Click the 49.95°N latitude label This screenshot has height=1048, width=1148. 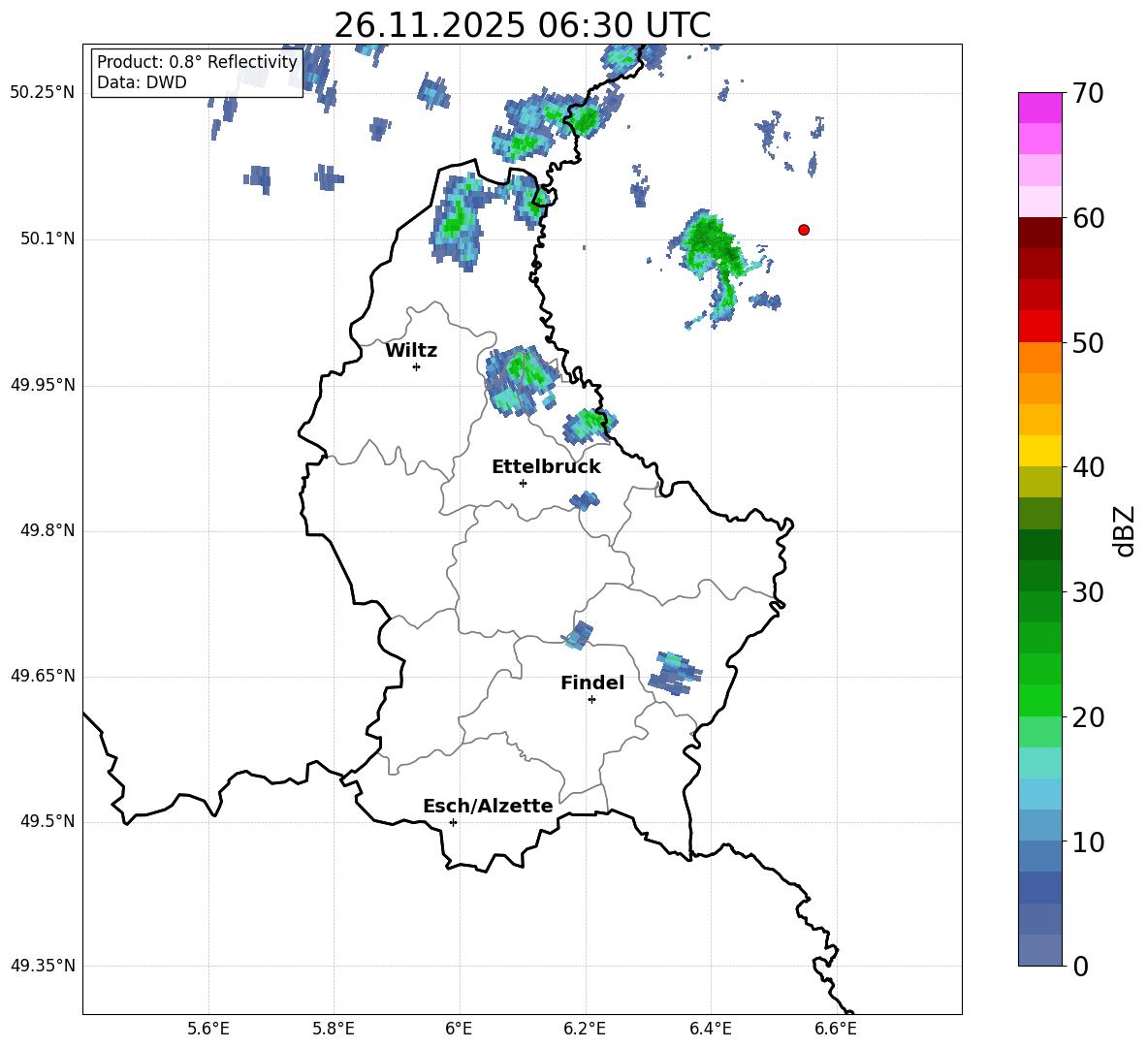(43, 385)
